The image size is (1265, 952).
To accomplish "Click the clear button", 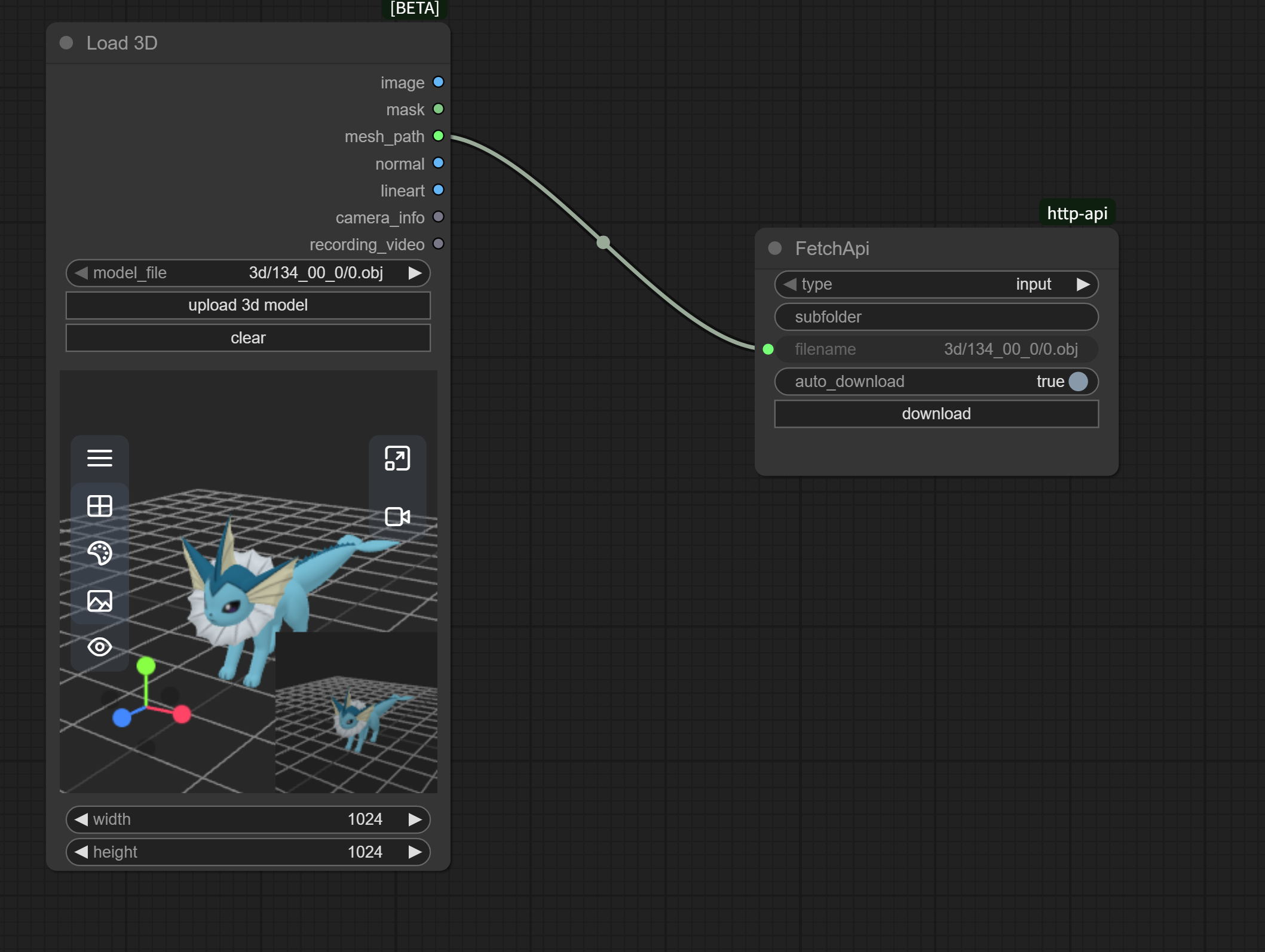I will click(248, 338).
